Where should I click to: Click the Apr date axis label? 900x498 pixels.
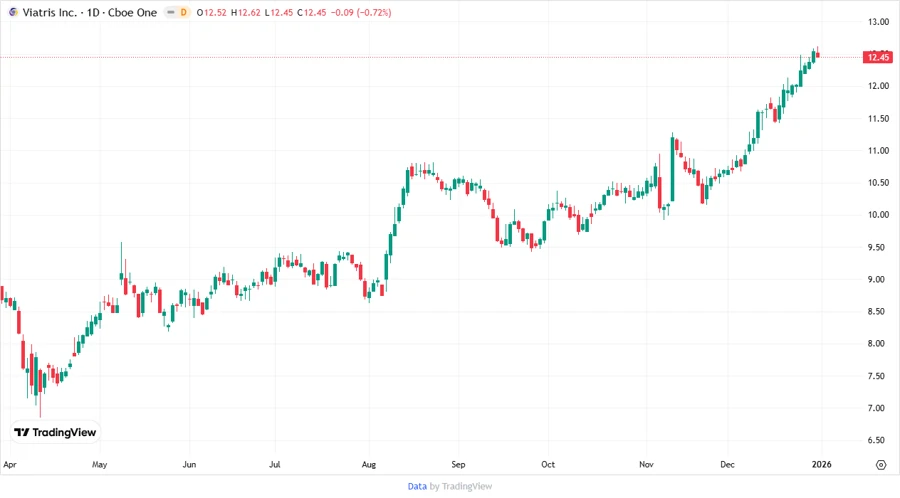(10, 465)
